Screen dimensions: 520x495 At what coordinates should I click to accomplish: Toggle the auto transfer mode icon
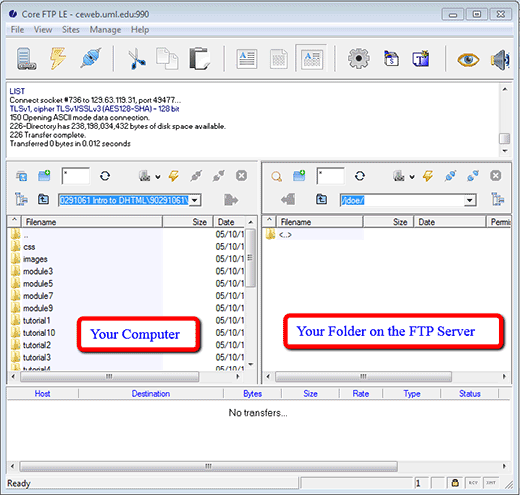click(x=312, y=59)
